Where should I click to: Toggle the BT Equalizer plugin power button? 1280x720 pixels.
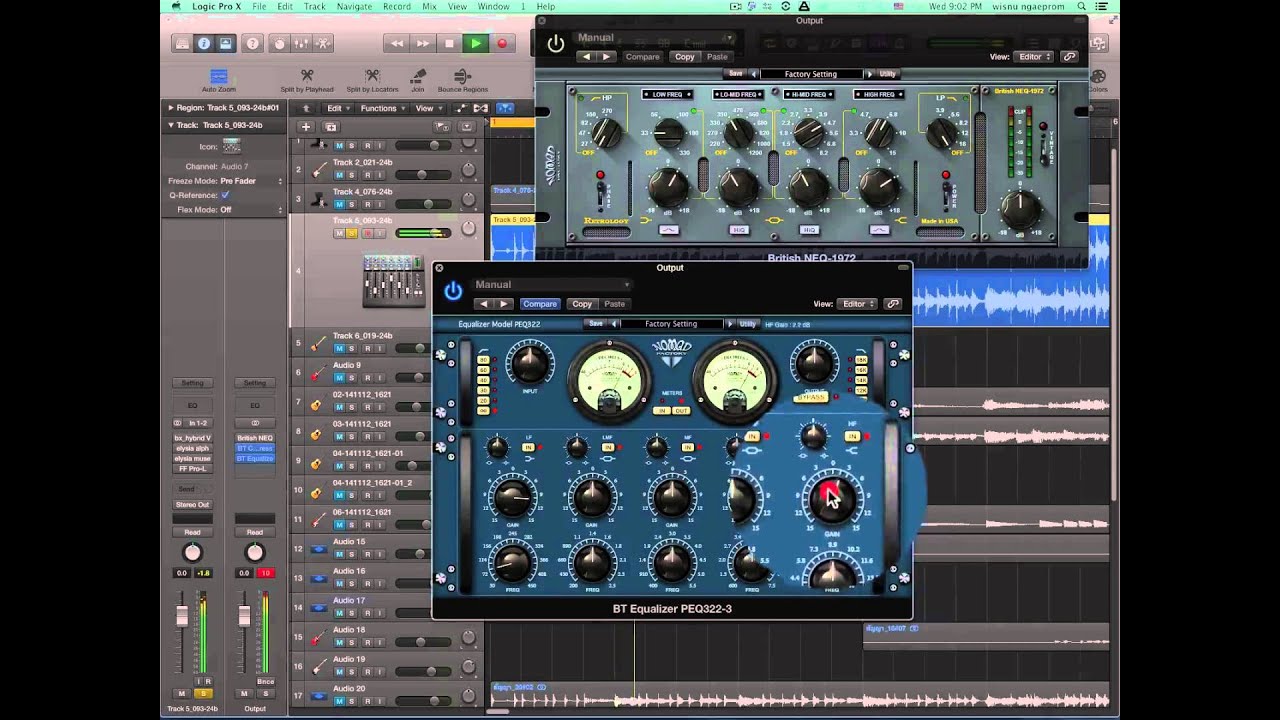453,291
